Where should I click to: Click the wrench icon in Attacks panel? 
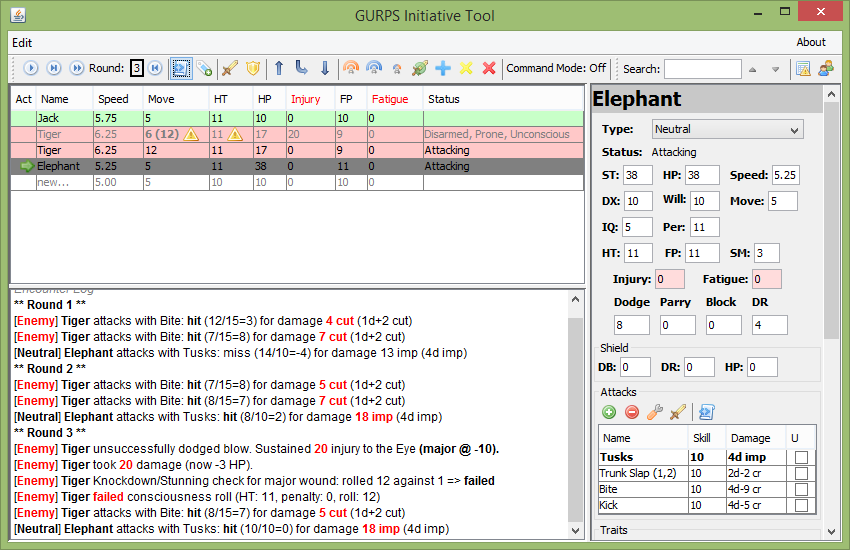point(655,412)
